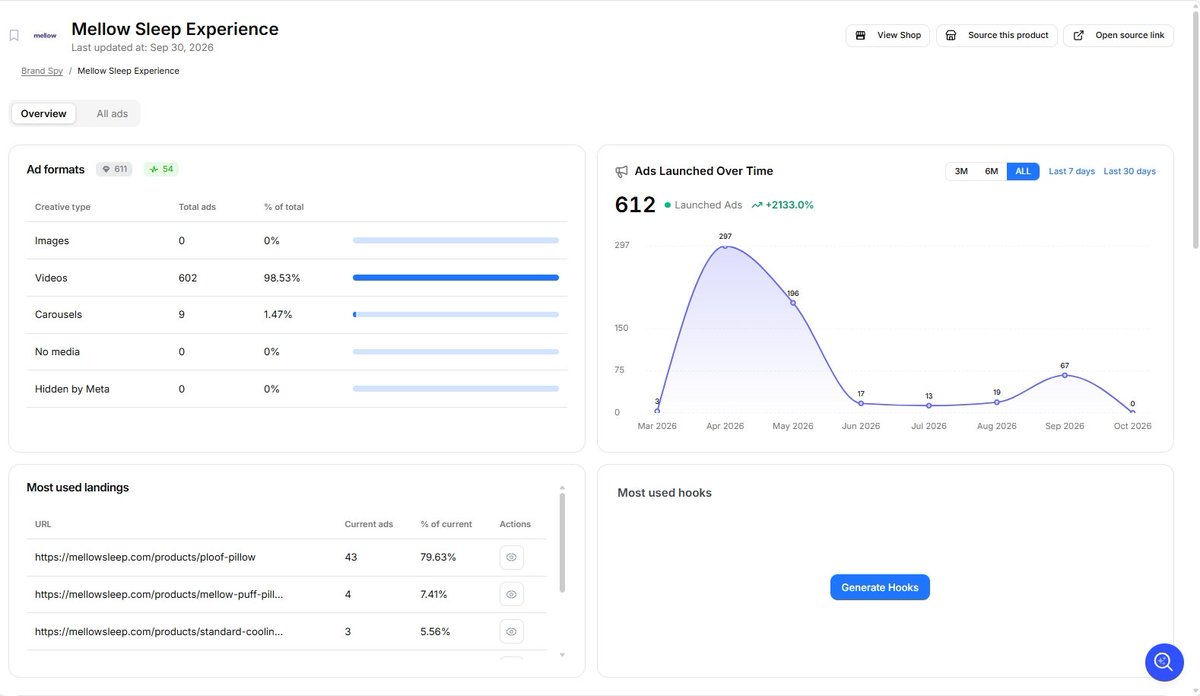Click the ploof-pillow landing URL
This screenshot has width=1200, height=696.
(146, 557)
